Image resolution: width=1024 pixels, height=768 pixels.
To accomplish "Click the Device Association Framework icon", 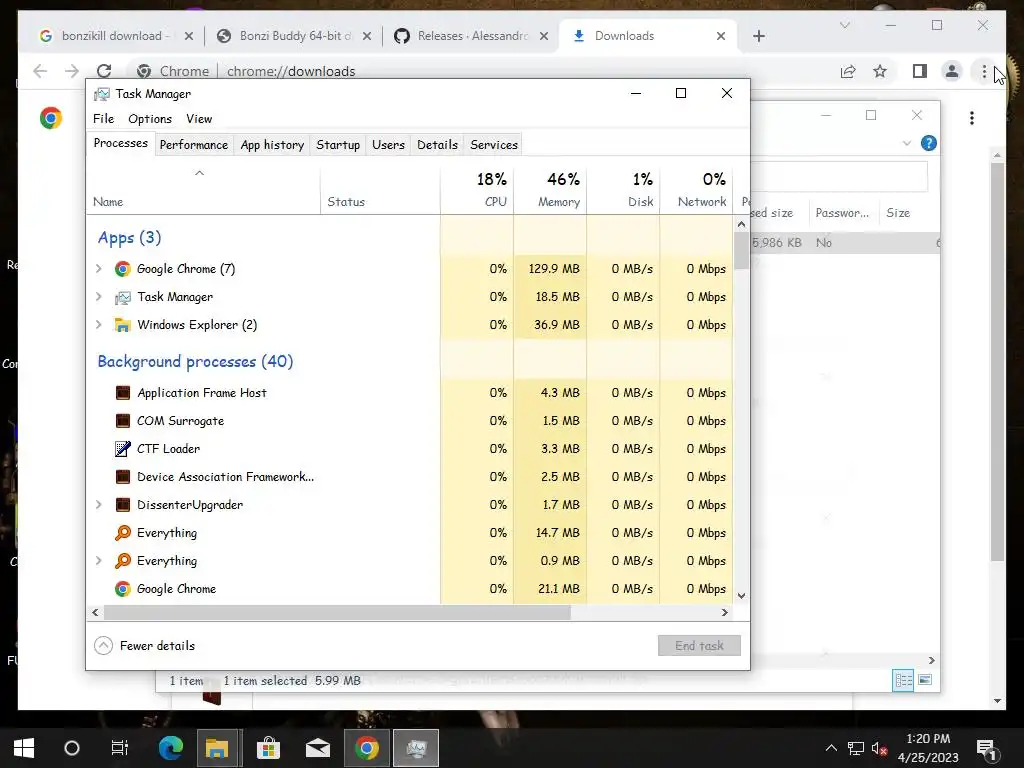I will click(x=122, y=477).
